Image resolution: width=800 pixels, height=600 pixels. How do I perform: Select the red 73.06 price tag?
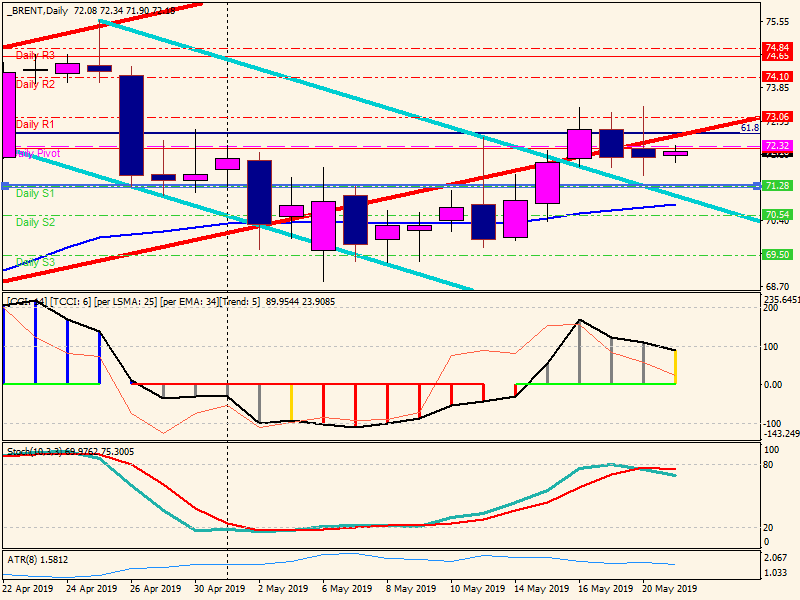pyautogui.click(x=777, y=117)
